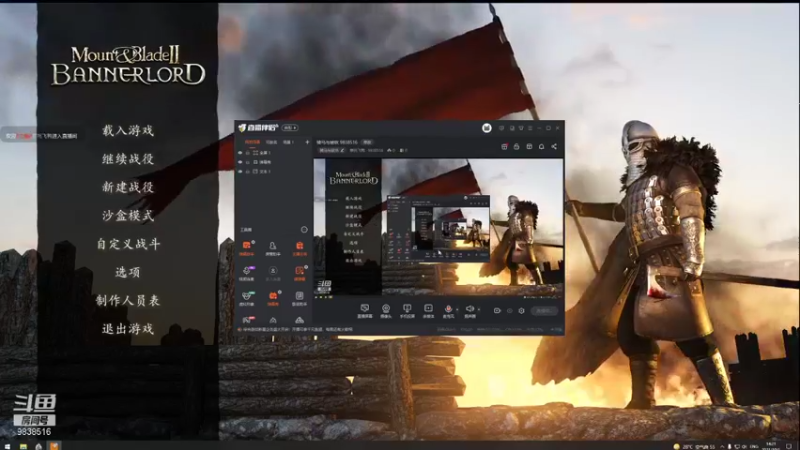This screenshot has width=800, height=450.
Task: Open the grey document tool in toolbox third row
Action: point(299,297)
